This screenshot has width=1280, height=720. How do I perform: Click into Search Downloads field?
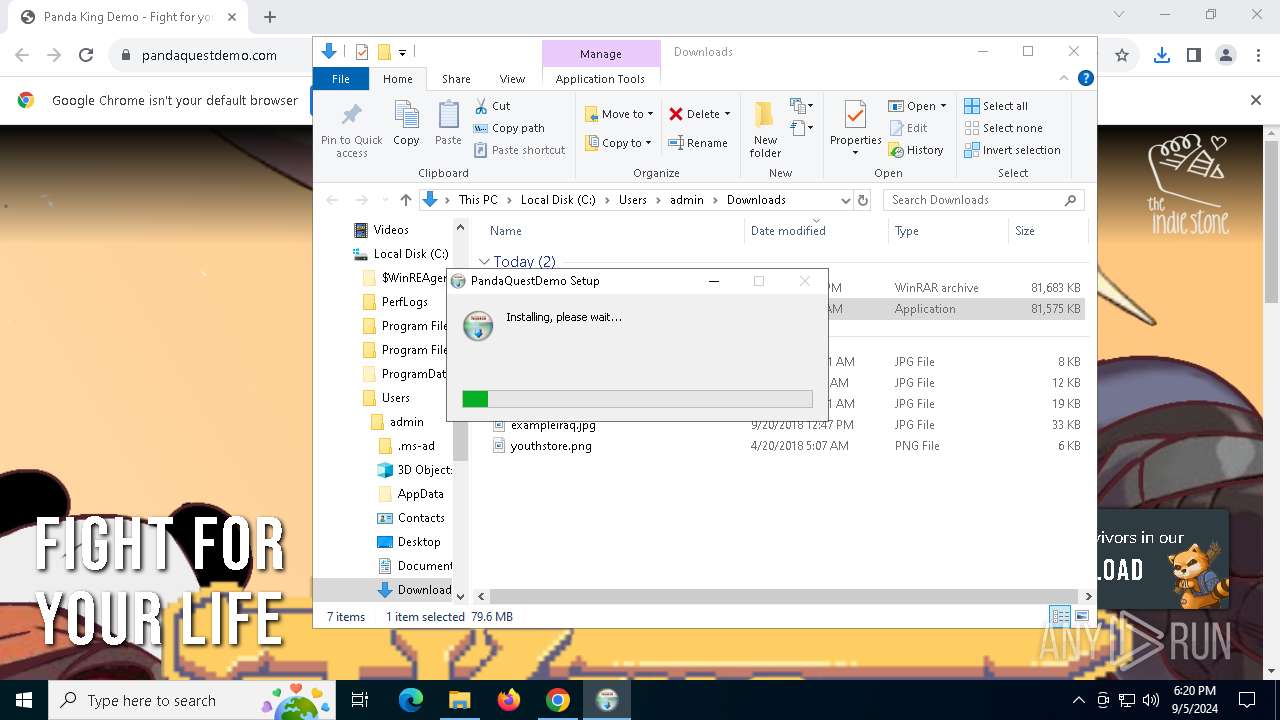click(x=984, y=200)
